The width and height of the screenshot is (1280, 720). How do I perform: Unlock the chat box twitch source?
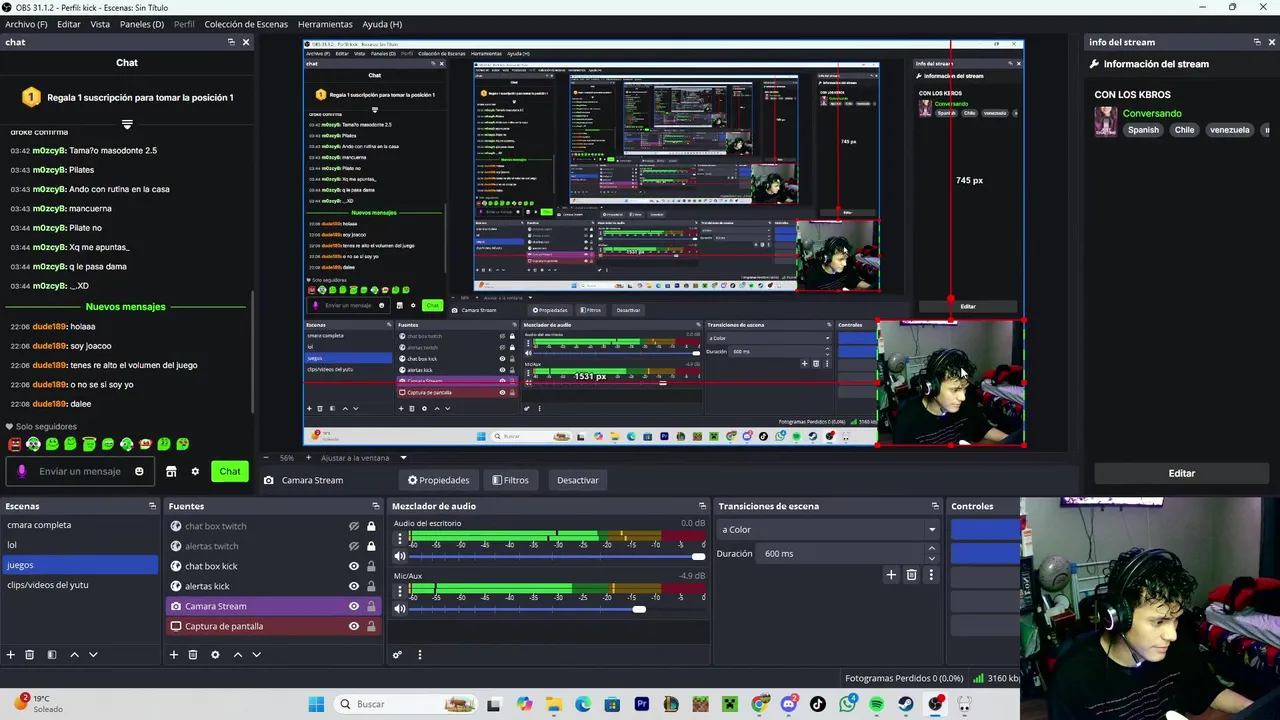pyautogui.click(x=371, y=526)
